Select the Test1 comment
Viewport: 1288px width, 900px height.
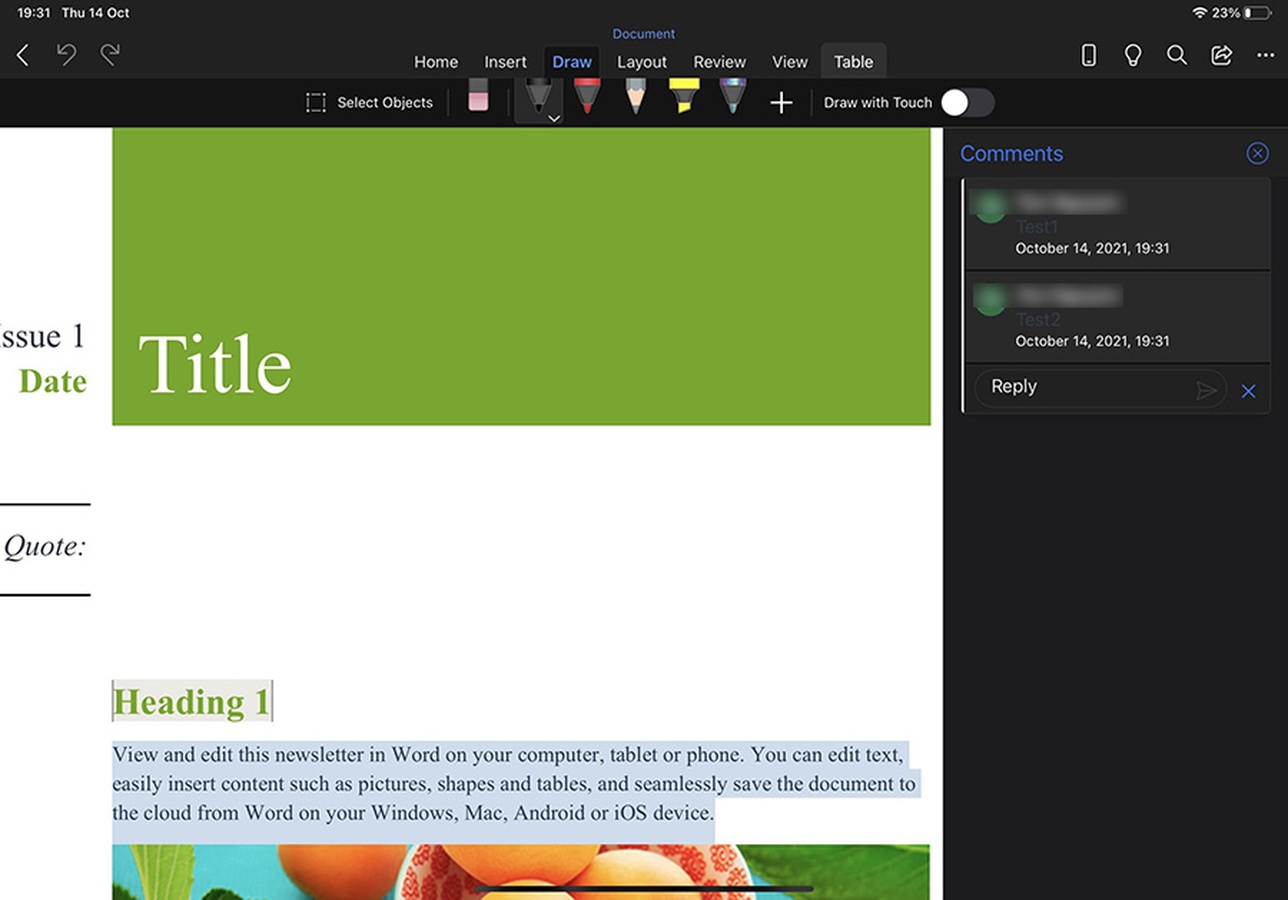1117,224
